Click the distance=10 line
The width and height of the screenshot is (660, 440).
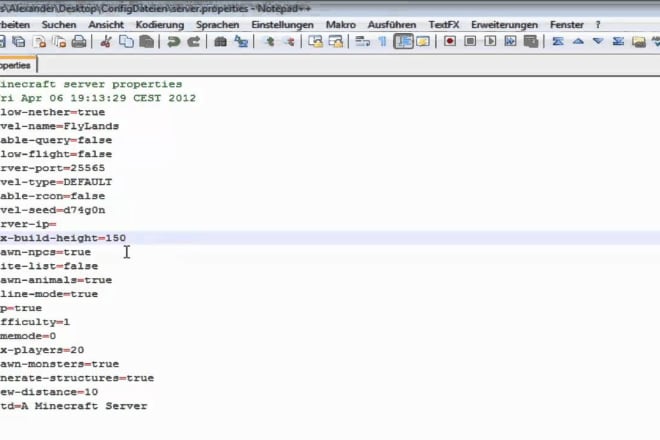point(49,392)
